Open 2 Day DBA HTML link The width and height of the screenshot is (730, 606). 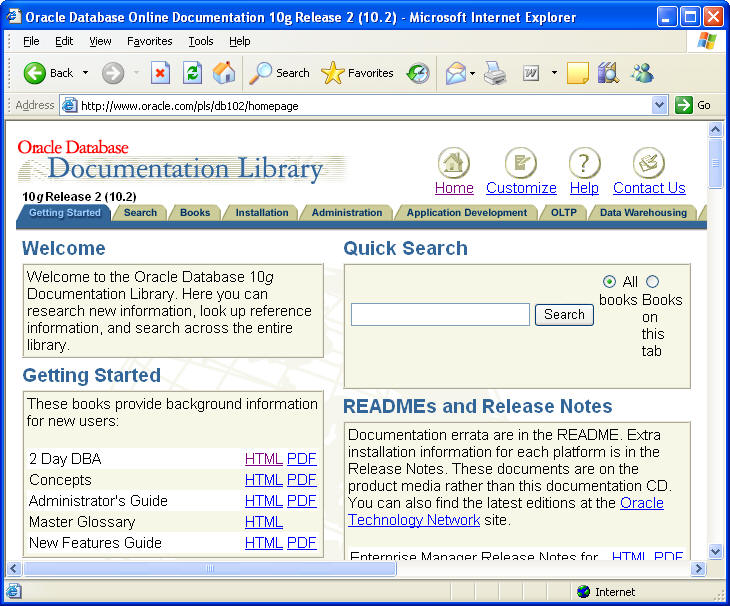tap(264, 459)
